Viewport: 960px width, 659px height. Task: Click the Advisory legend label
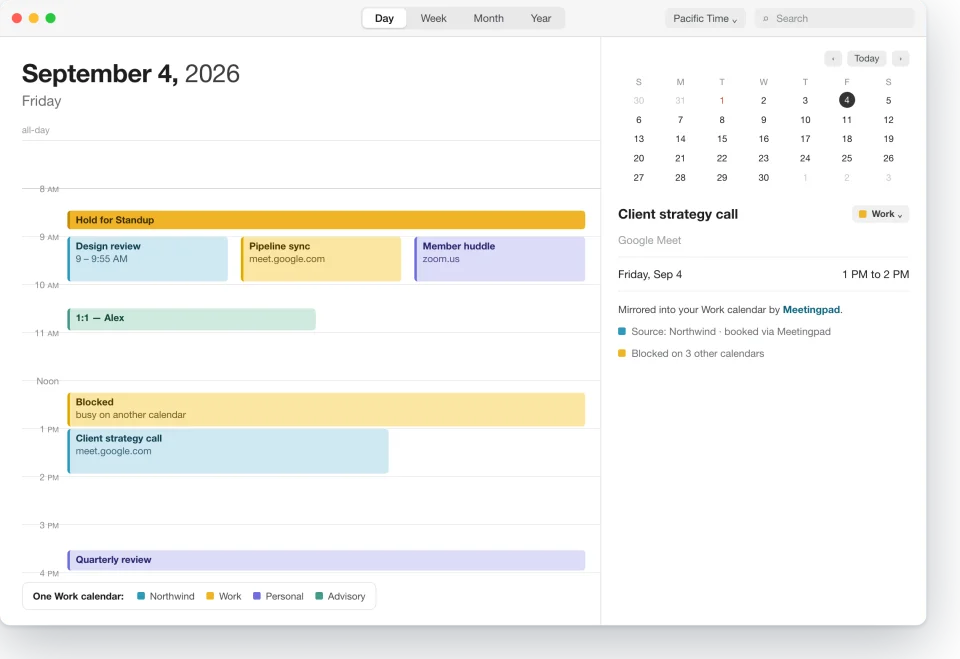click(x=346, y=596)
